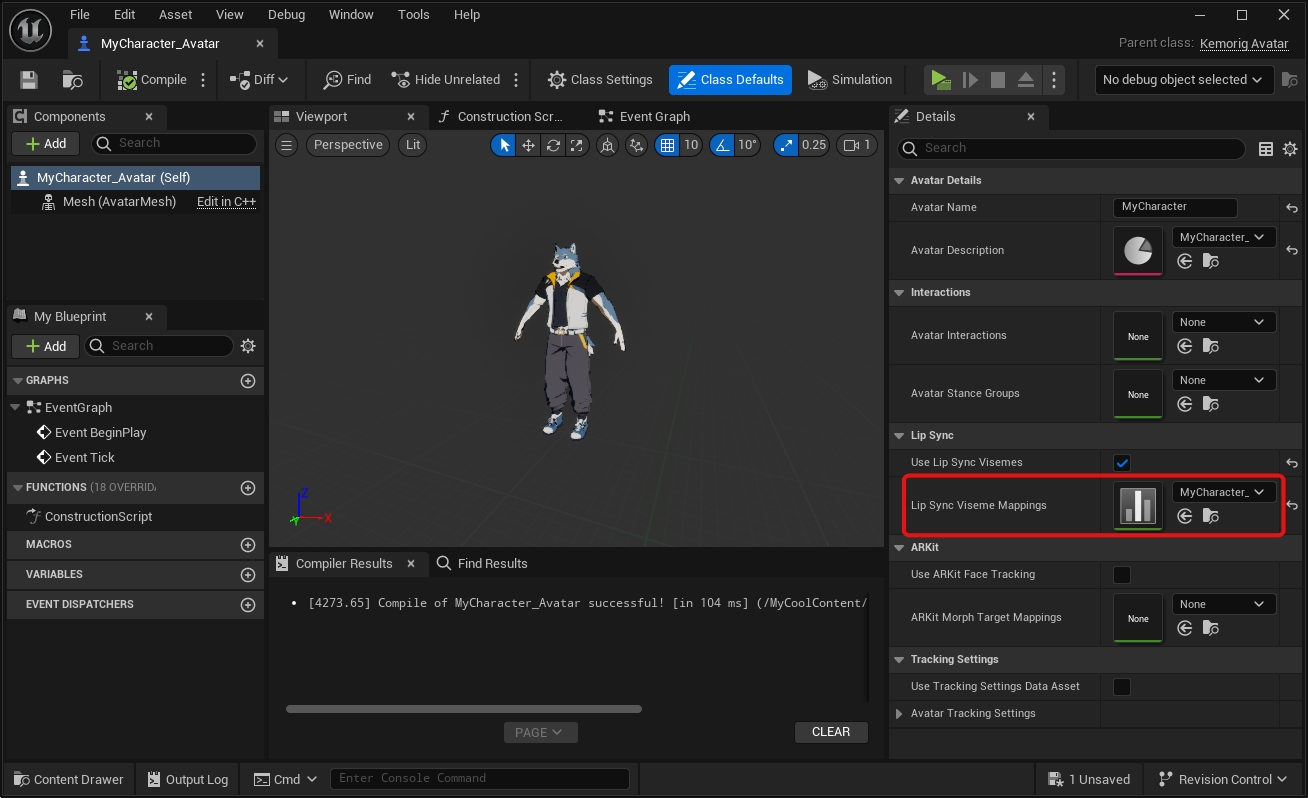Enable Use Tracking Settings Data Asset checkbox
The image size is (1308, 798).
tap(1122, 687)
